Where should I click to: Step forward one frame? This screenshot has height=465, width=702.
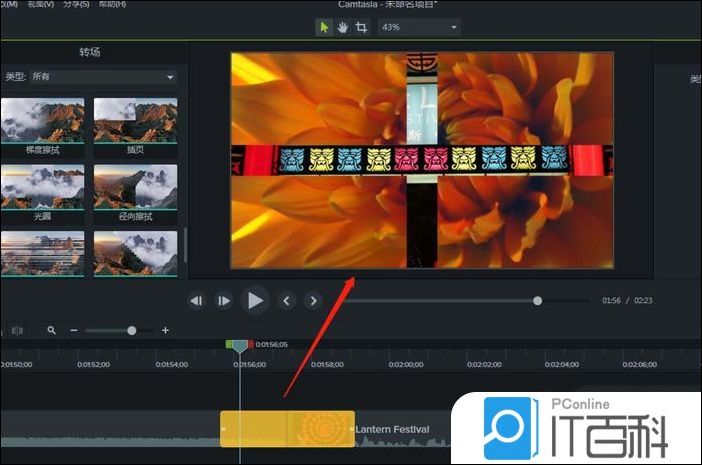(x=224, y=300)
